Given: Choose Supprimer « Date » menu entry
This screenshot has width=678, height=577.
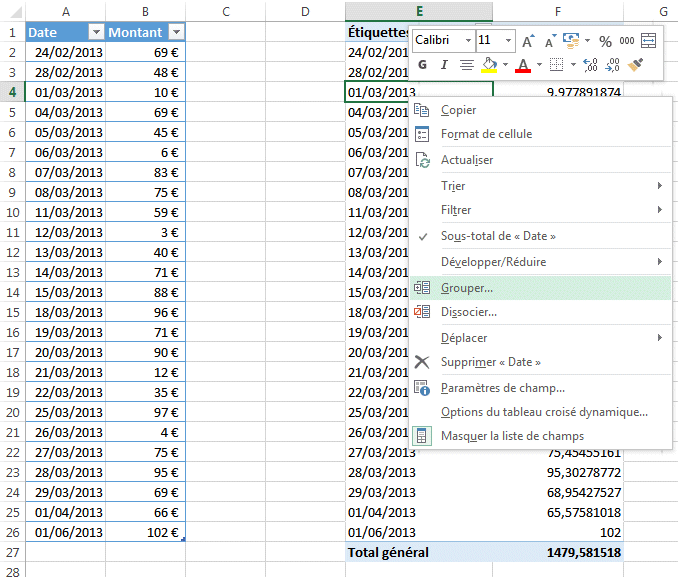Looking at the screenshot, I should click(540, 362).
